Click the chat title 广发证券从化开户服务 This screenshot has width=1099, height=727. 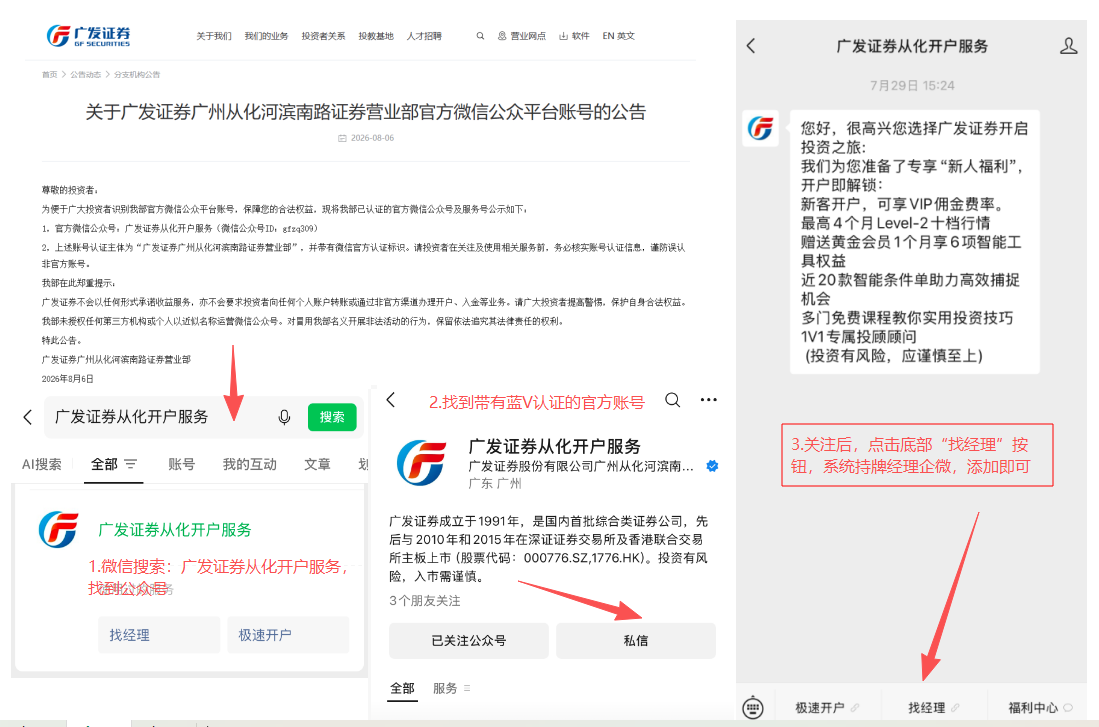coord(912,46)
